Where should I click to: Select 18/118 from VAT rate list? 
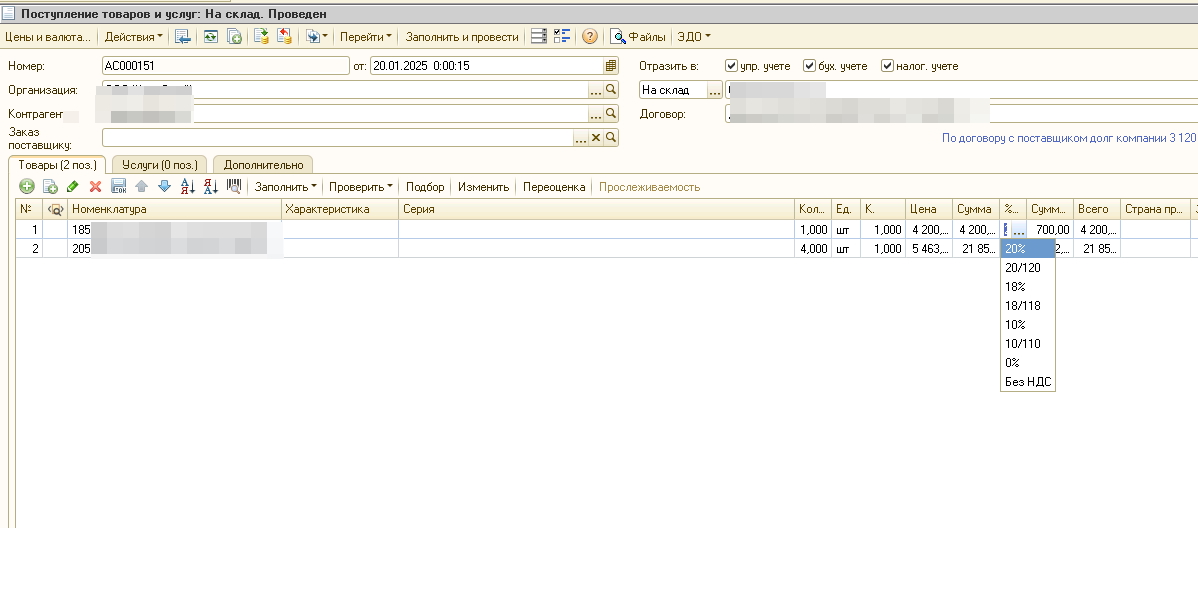point(1028,306)
